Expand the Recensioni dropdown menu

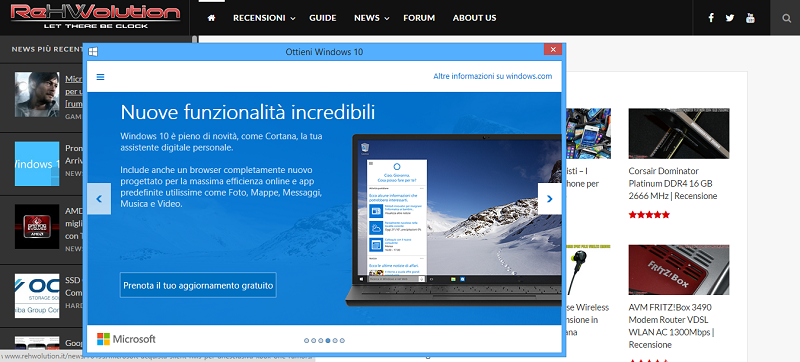(264, 18)
